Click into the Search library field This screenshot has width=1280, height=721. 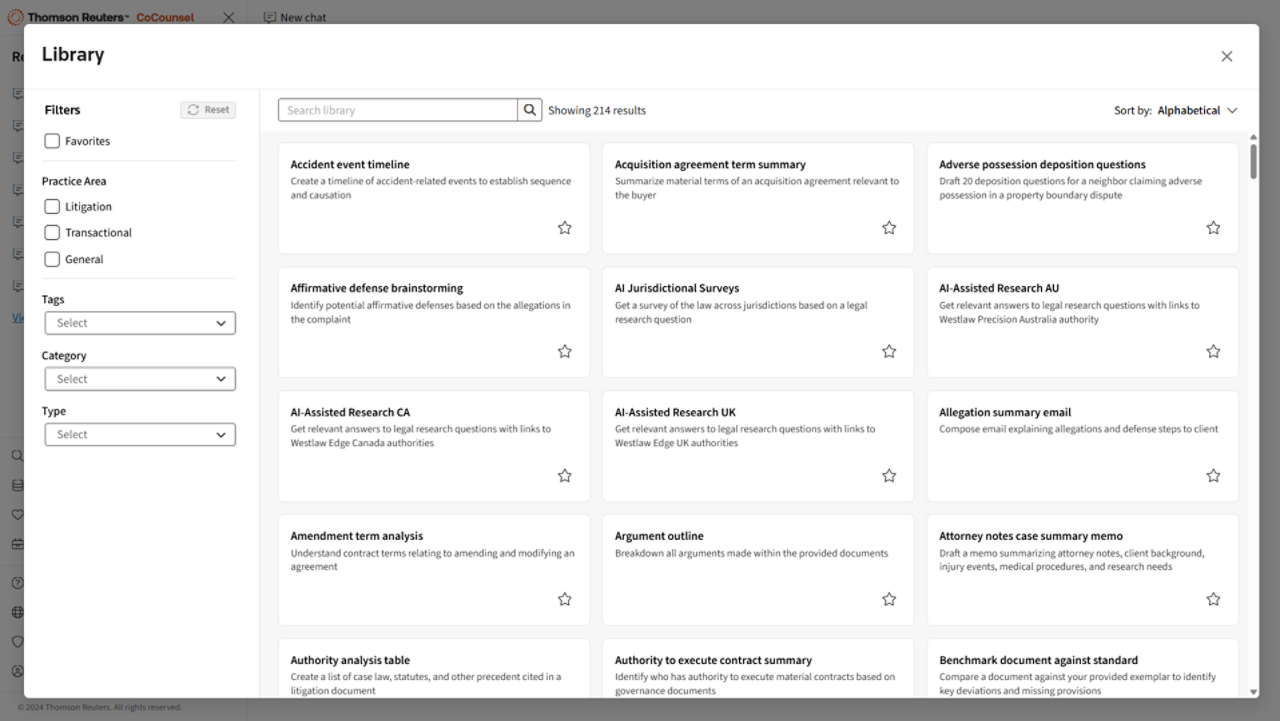398,110
